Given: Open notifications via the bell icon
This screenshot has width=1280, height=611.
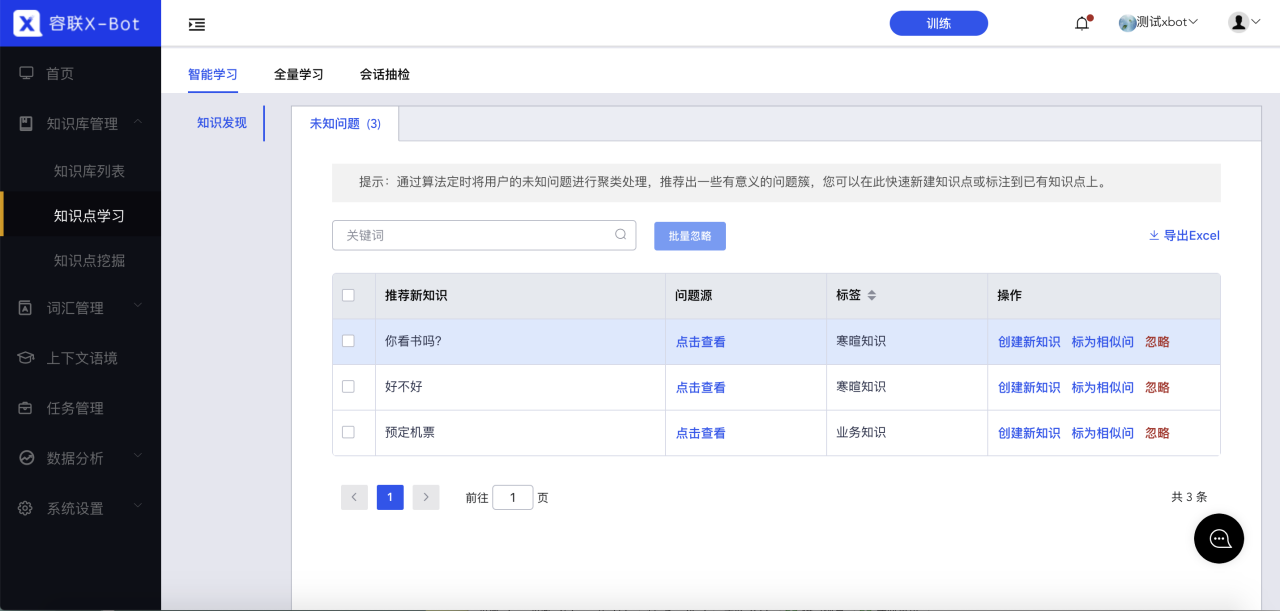Looking at the screenshot, I should coord(1082,23).
